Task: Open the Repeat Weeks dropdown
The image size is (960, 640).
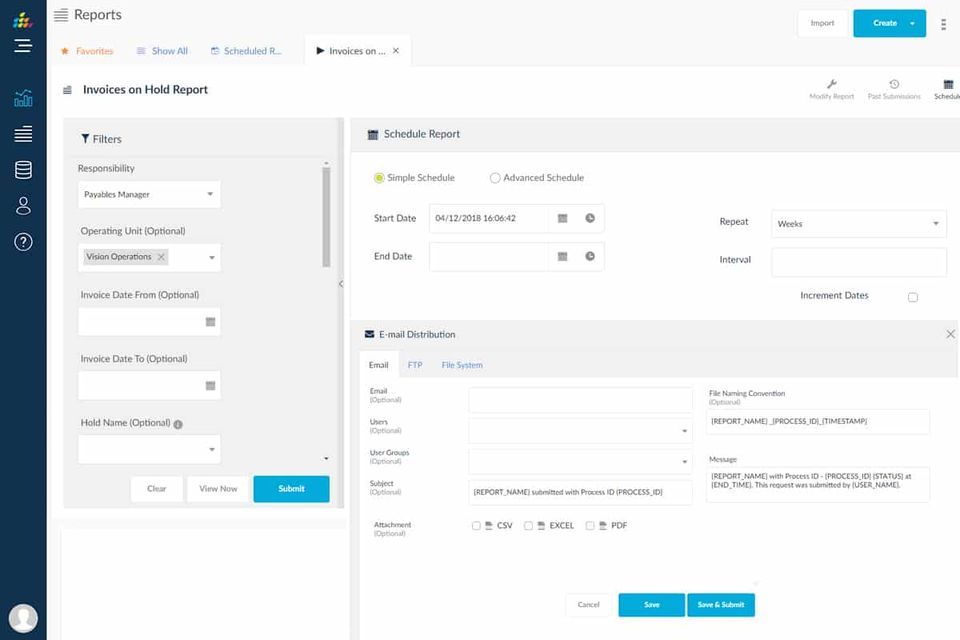Action: tap(859, 224)
